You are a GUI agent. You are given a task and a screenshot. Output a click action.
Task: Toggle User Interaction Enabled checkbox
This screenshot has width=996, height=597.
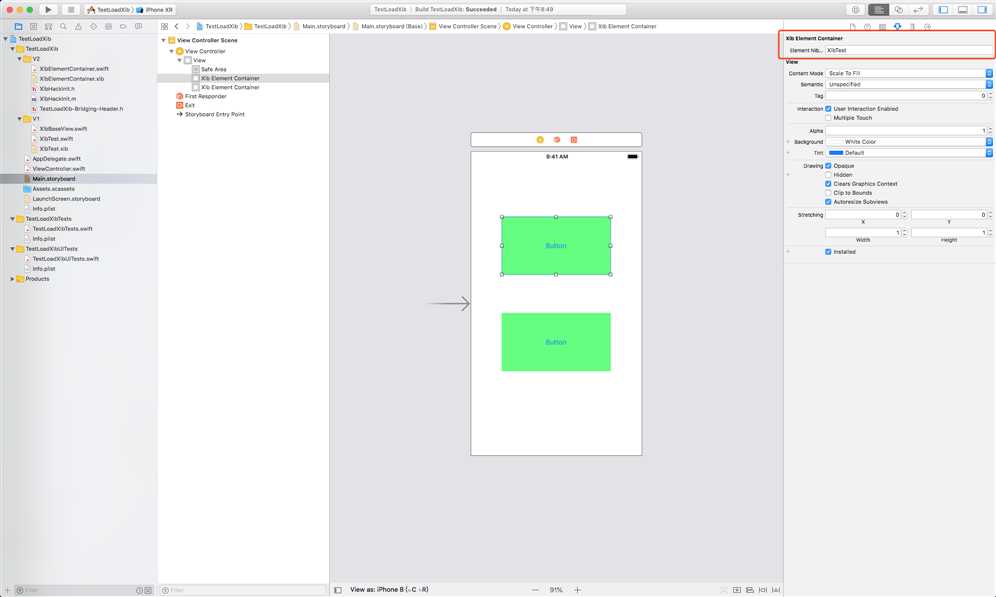point(828,109)
